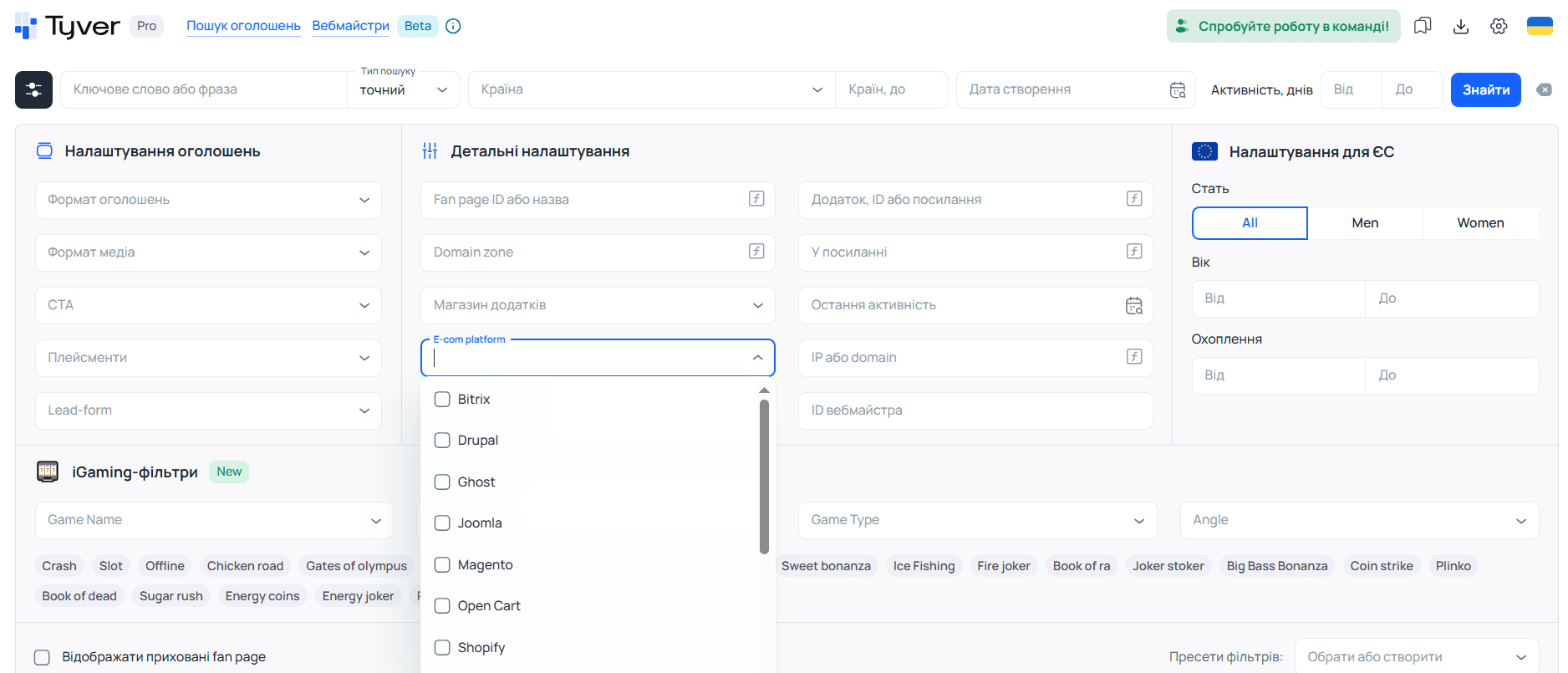The width and height of the screenshot is (1568, 673).
Task: Click the filter mode icon in IP або domain field
Action: pyautogui.click(x=1134, y=357)
